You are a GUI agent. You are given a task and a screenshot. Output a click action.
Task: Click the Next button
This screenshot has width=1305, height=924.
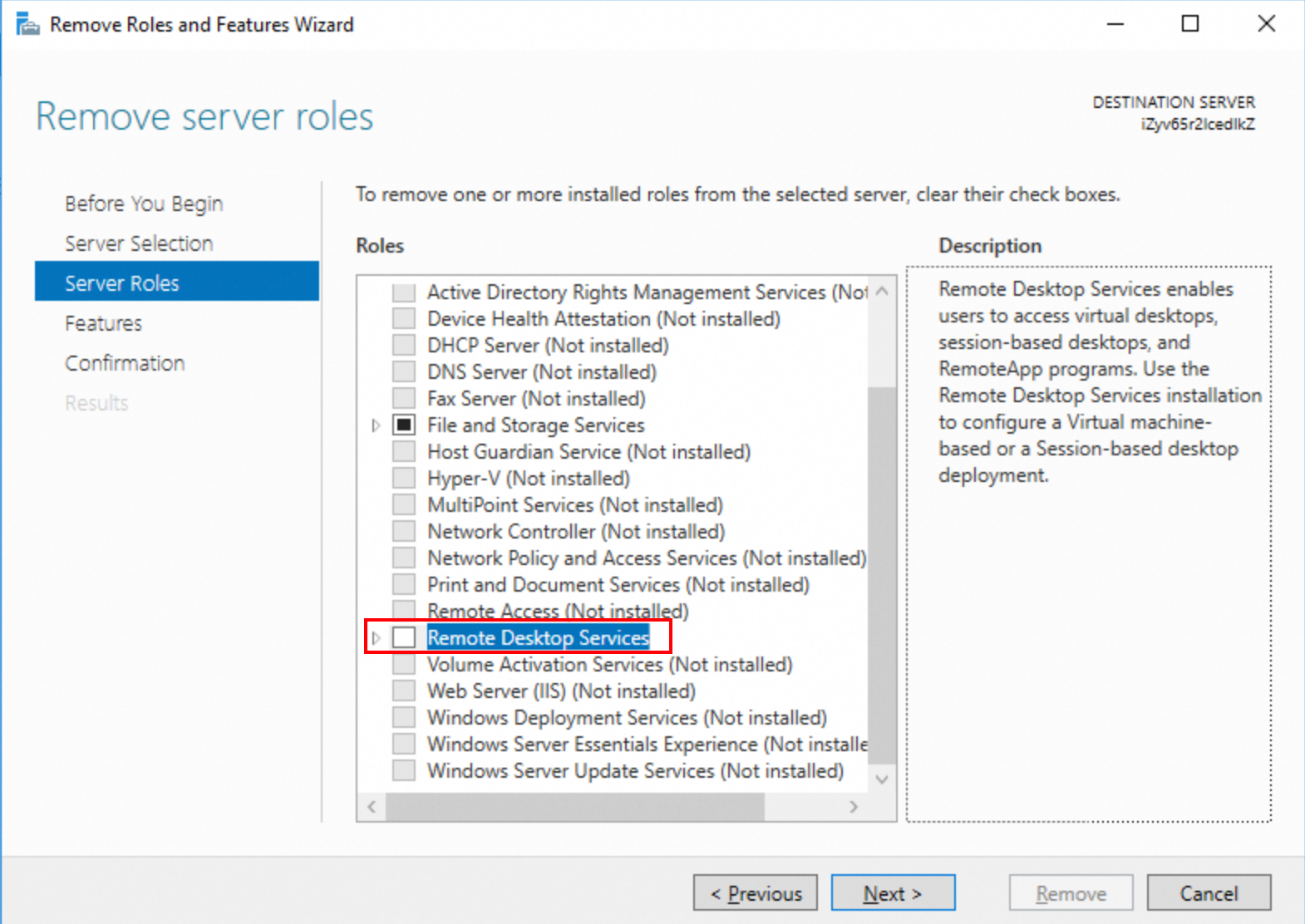pyautogui.click(x=893, y=893)
